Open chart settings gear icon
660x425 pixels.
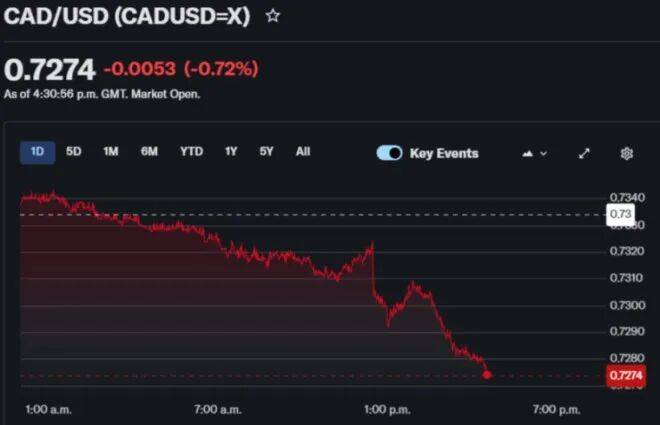pos(627,153)
